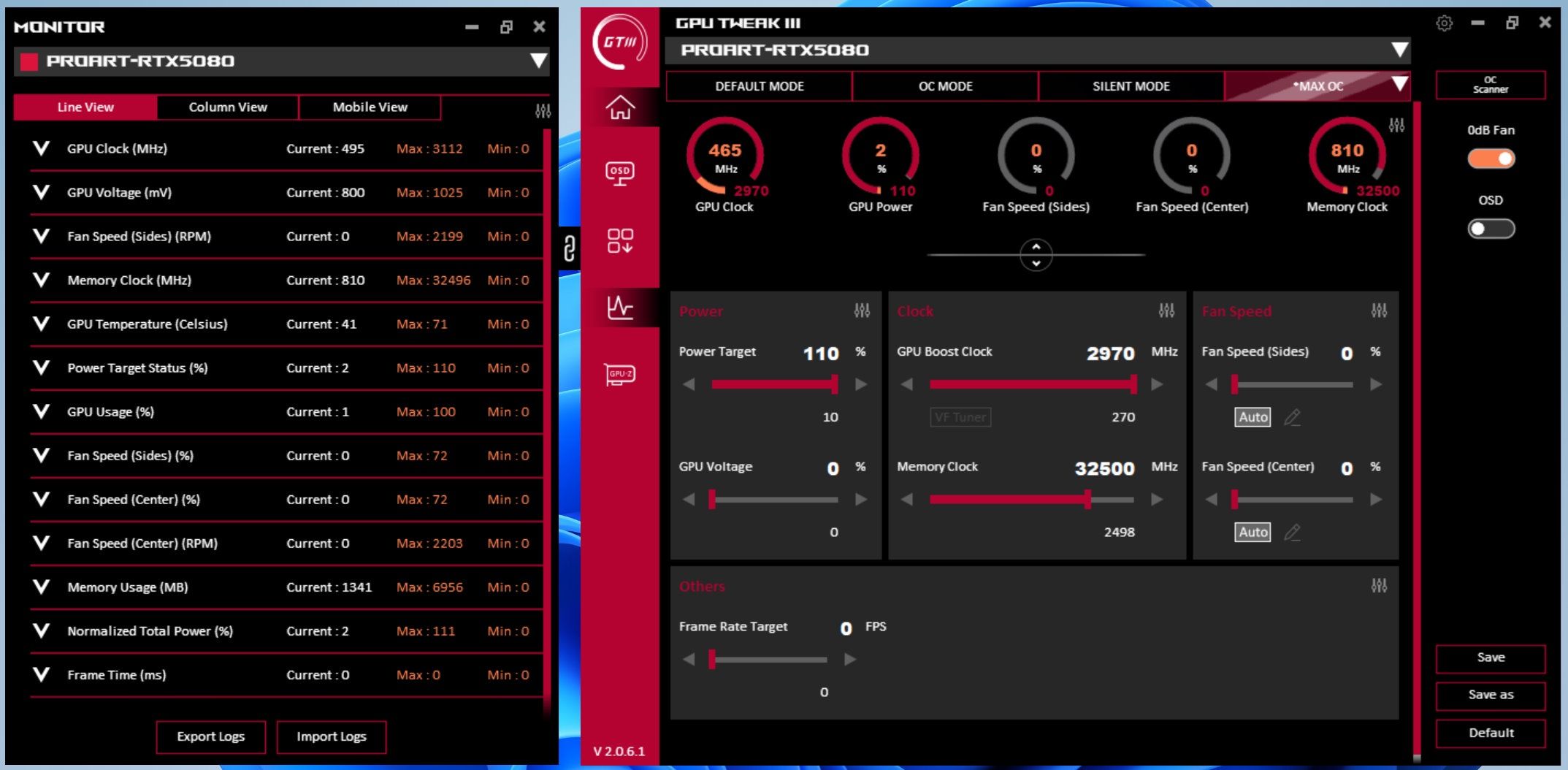Open GPU Tweak settings gear
This screenshot has width=1568, height=770.
1444,23
